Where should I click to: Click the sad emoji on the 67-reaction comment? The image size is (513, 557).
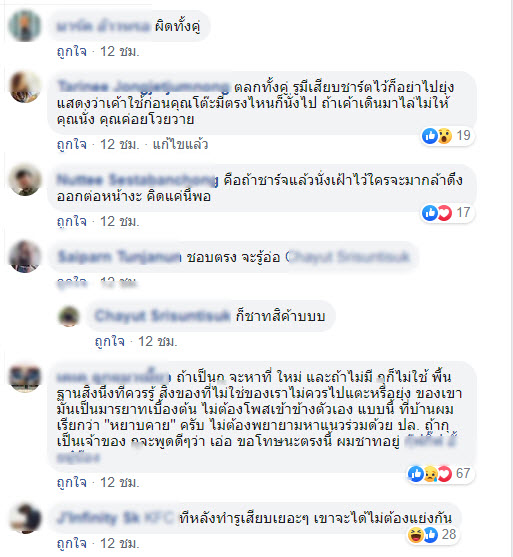[x=430, y=474]
